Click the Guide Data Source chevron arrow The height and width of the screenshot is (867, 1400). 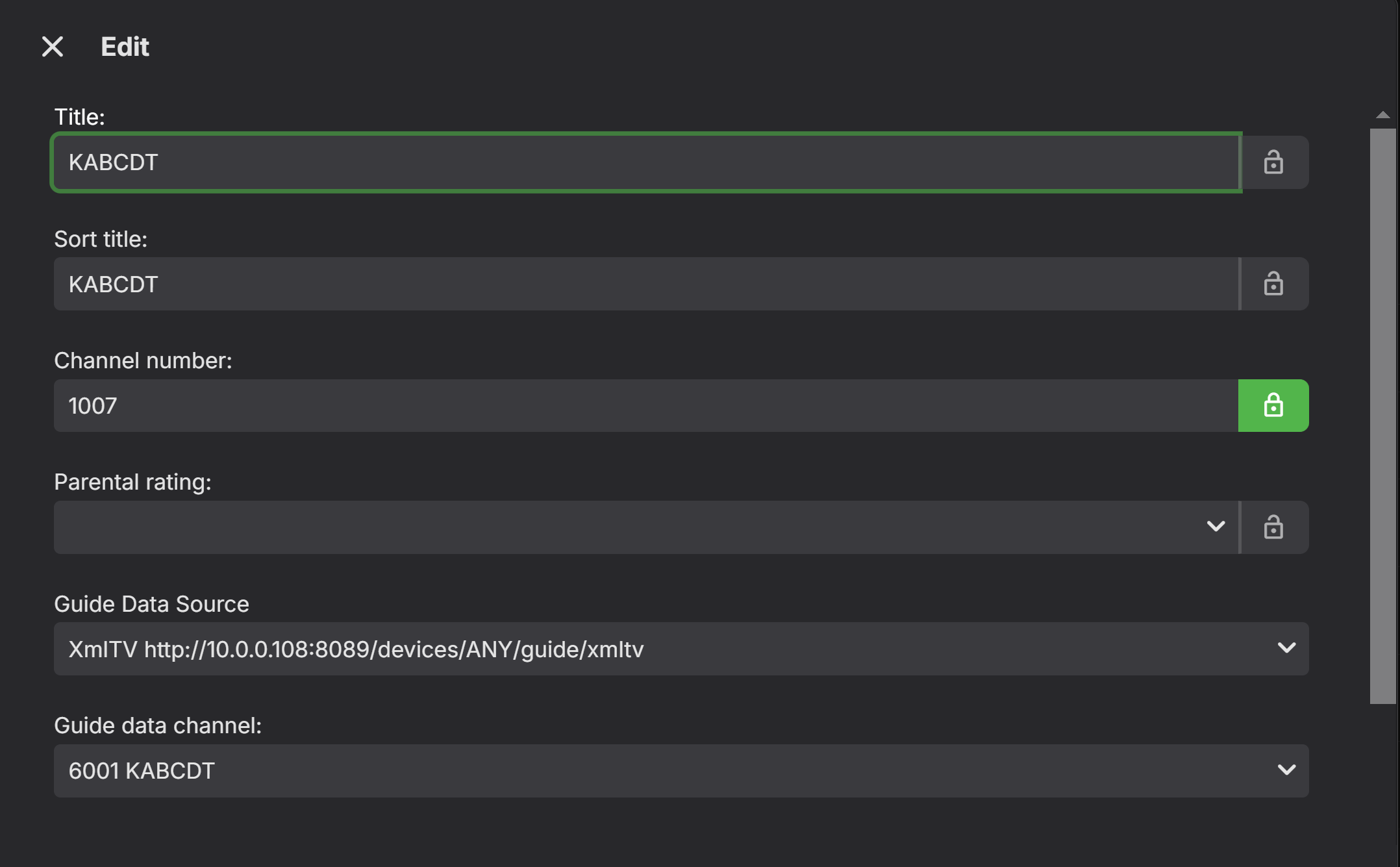coord(1286,648)
